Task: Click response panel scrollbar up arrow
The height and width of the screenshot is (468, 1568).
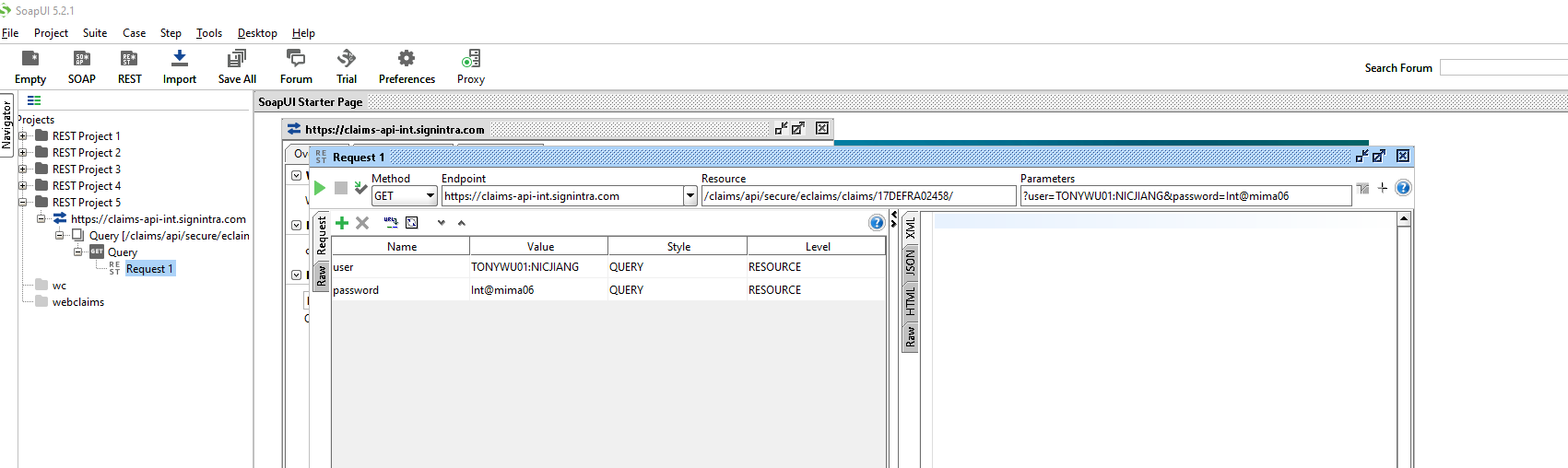Action: tap(1404, 219)
